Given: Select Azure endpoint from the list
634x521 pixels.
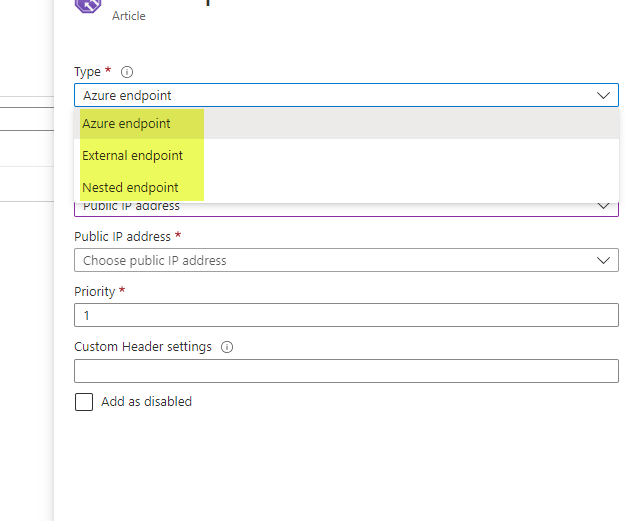Looking at the screenshot, I should point(127,124).
